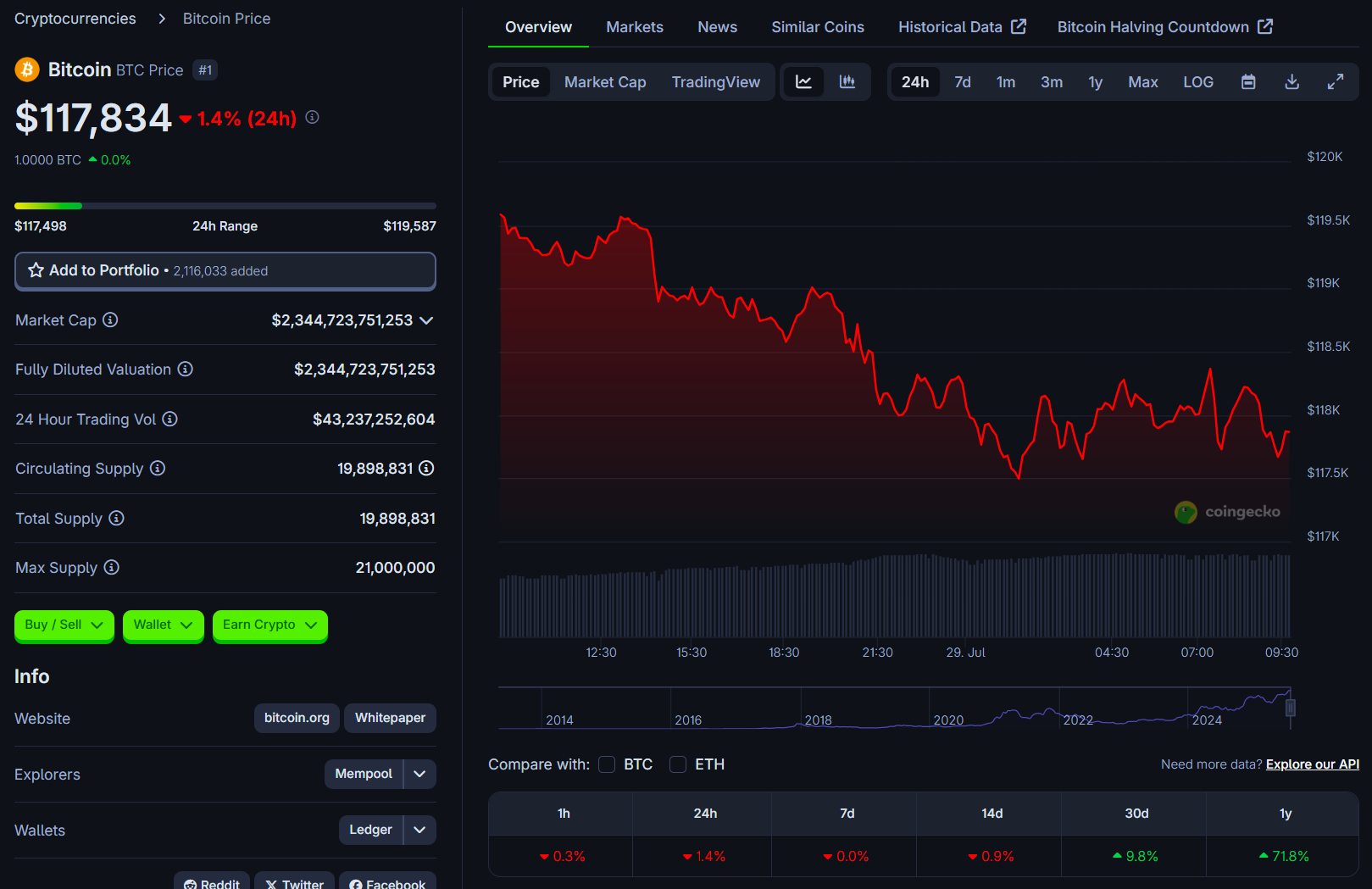Click the Mempool explorer button
Screen dimensions: 1372x889
click(364, 774)
